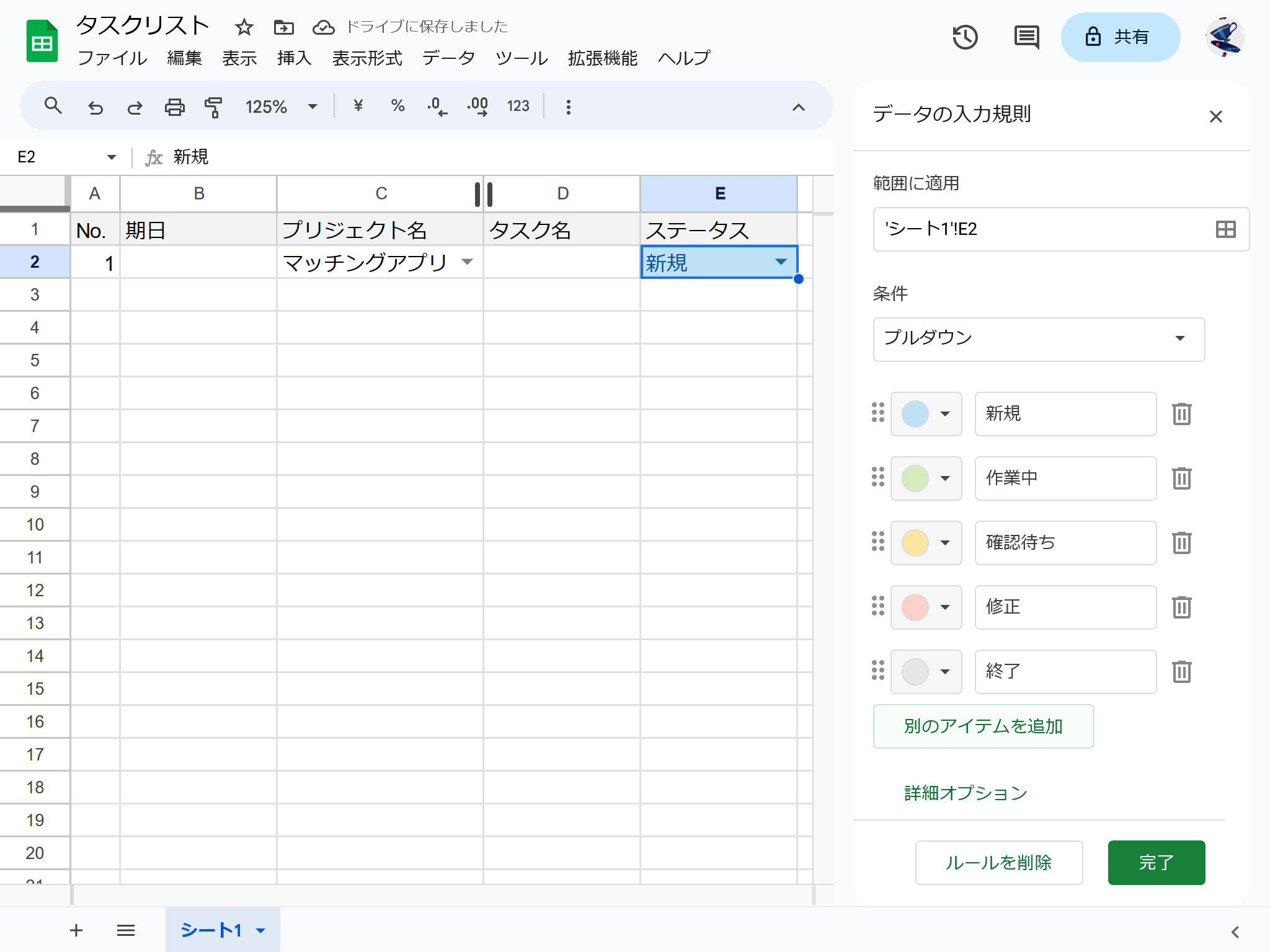Close the データの入力規則 panel

(x=1215, y=117)
